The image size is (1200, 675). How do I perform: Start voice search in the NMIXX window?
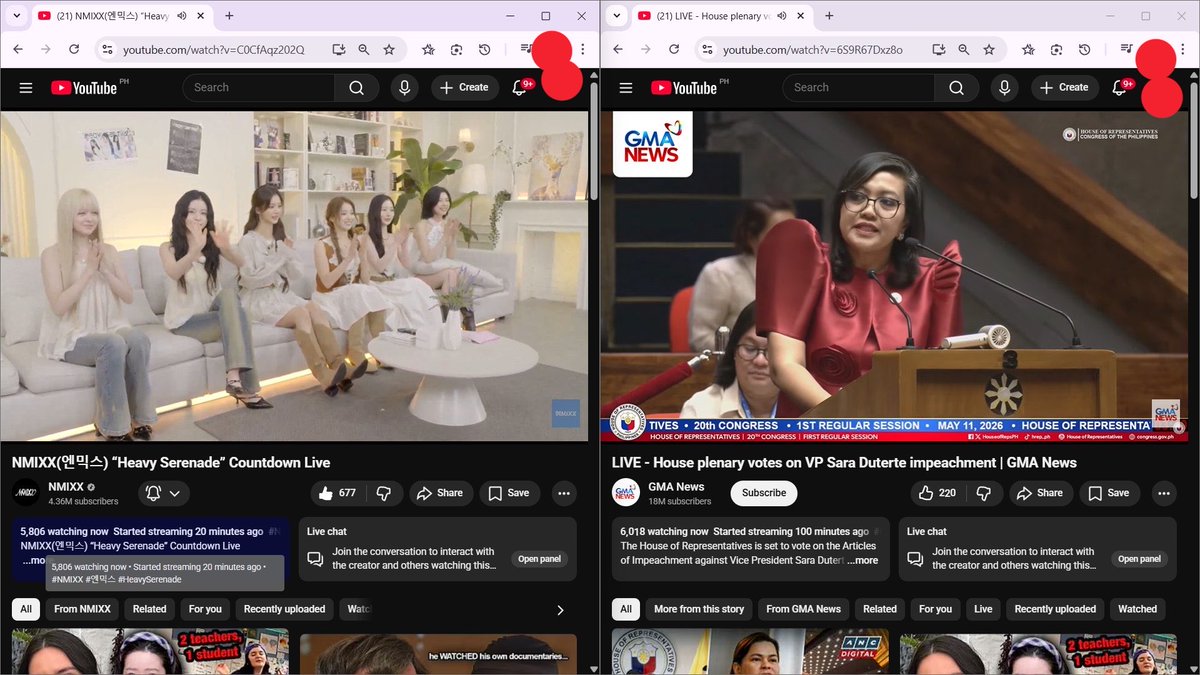pyautogui.click(x=405, y=88)
